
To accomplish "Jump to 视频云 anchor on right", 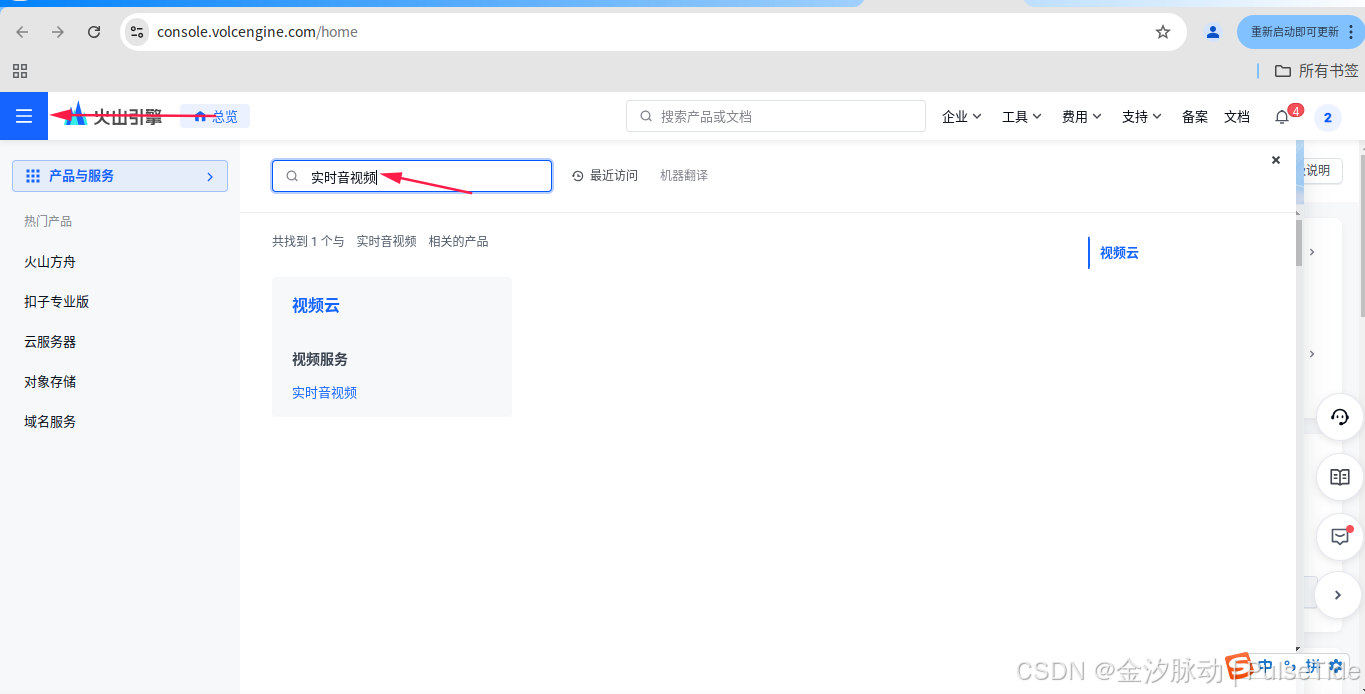I will click(1119, 253).
